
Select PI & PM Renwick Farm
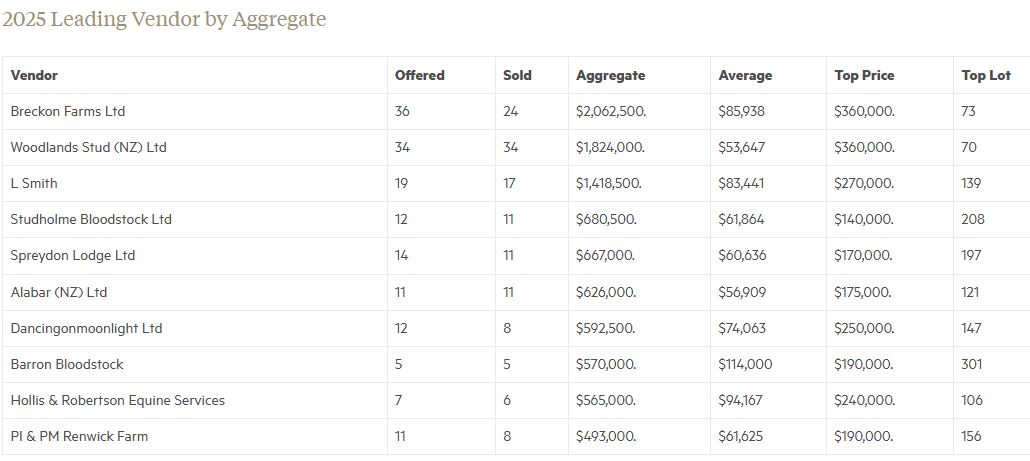click(79, 436)
